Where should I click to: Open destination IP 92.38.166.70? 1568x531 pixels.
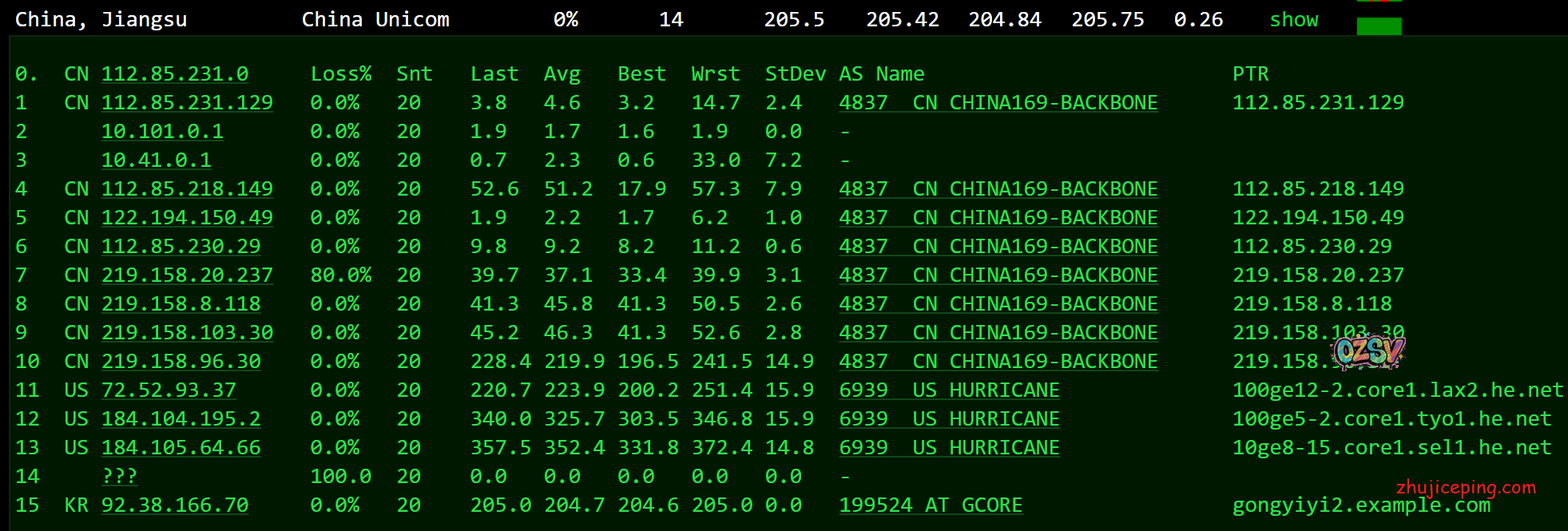[175, 505]
